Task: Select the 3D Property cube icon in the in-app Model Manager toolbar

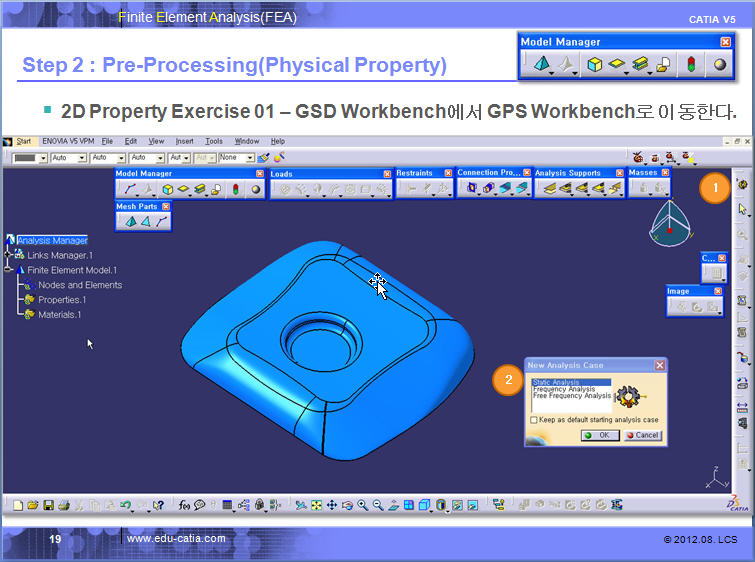Action: click(x=168, y=189)
